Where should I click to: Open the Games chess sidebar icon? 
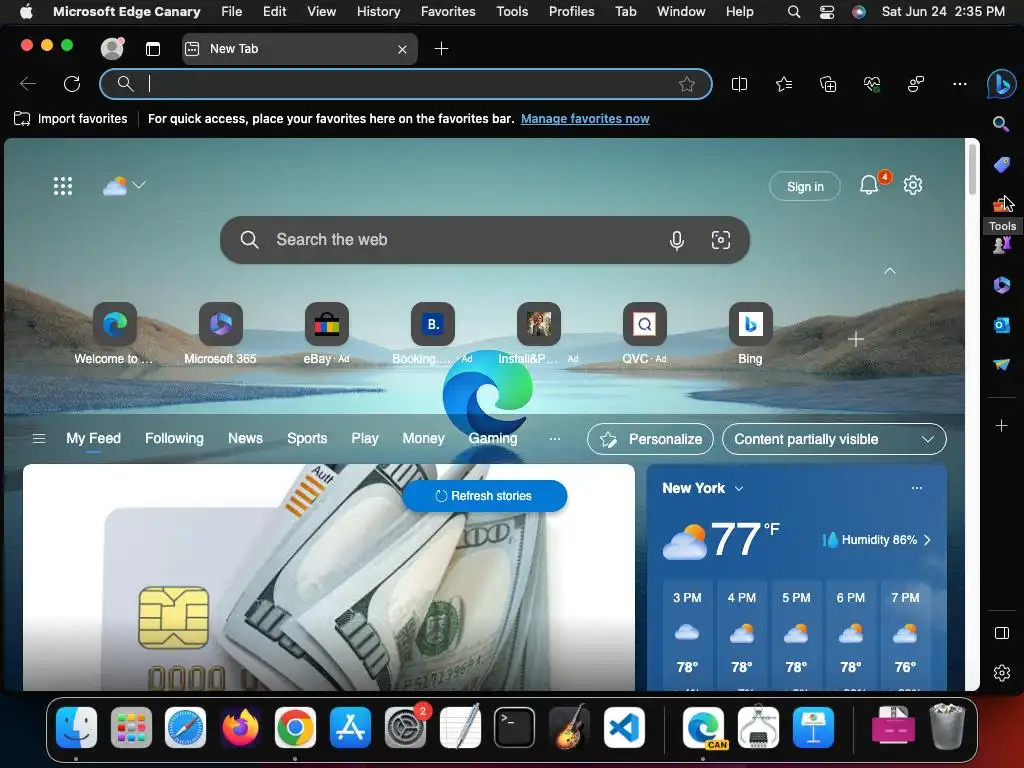pos(1001,245)
